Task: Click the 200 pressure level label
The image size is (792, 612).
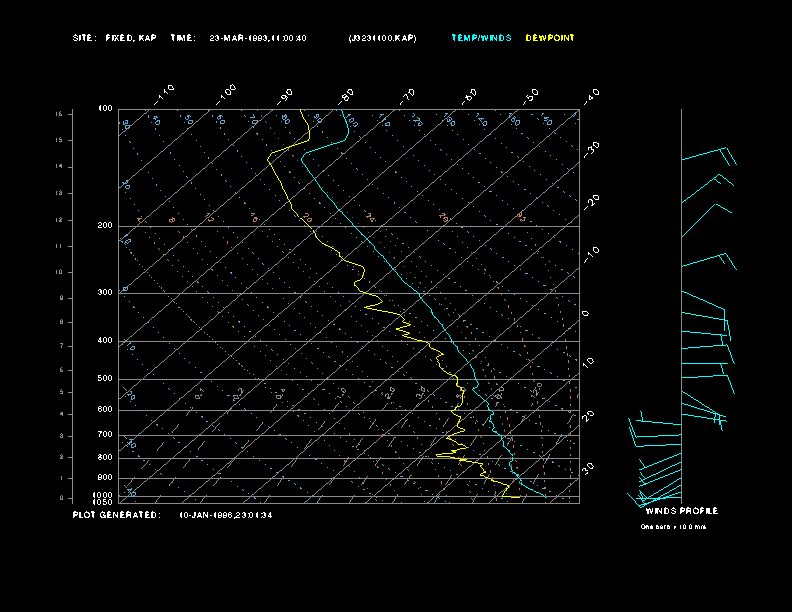Action: [x=105, y=226]
